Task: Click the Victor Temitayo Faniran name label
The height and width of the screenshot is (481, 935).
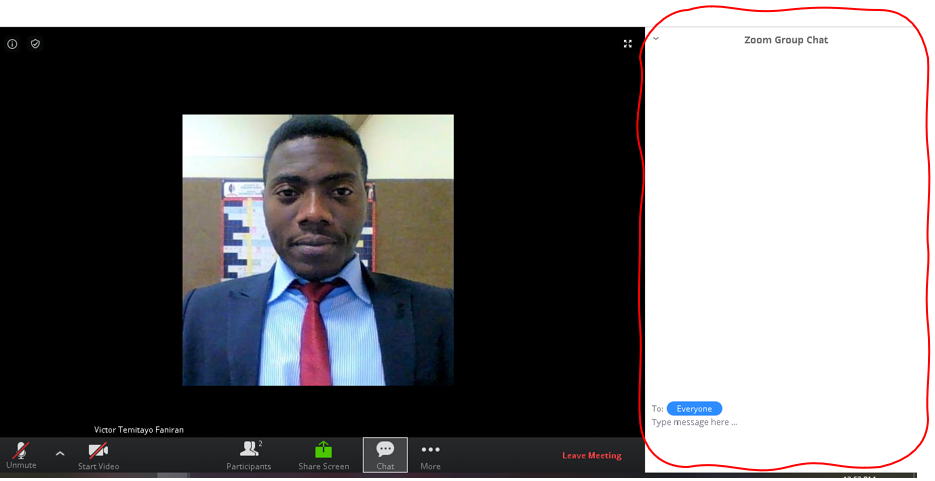Action: pos(139,429)
